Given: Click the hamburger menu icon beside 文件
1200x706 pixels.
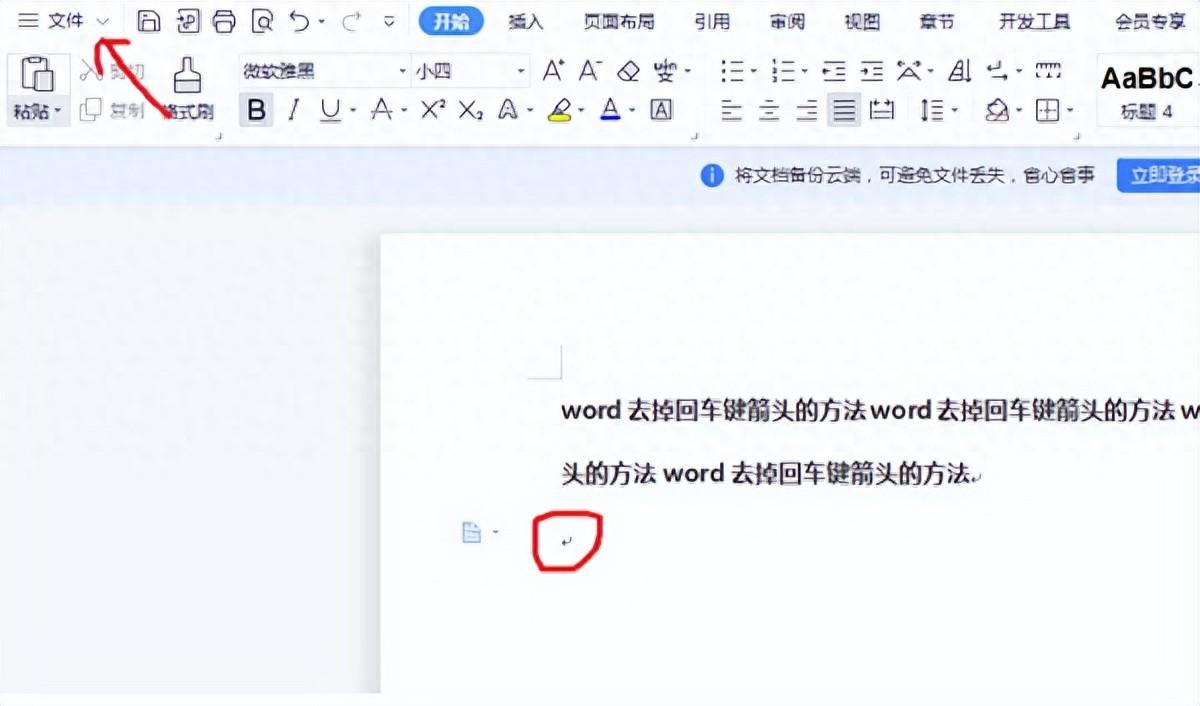Looking at the screenshot, I should coord(29,21).
